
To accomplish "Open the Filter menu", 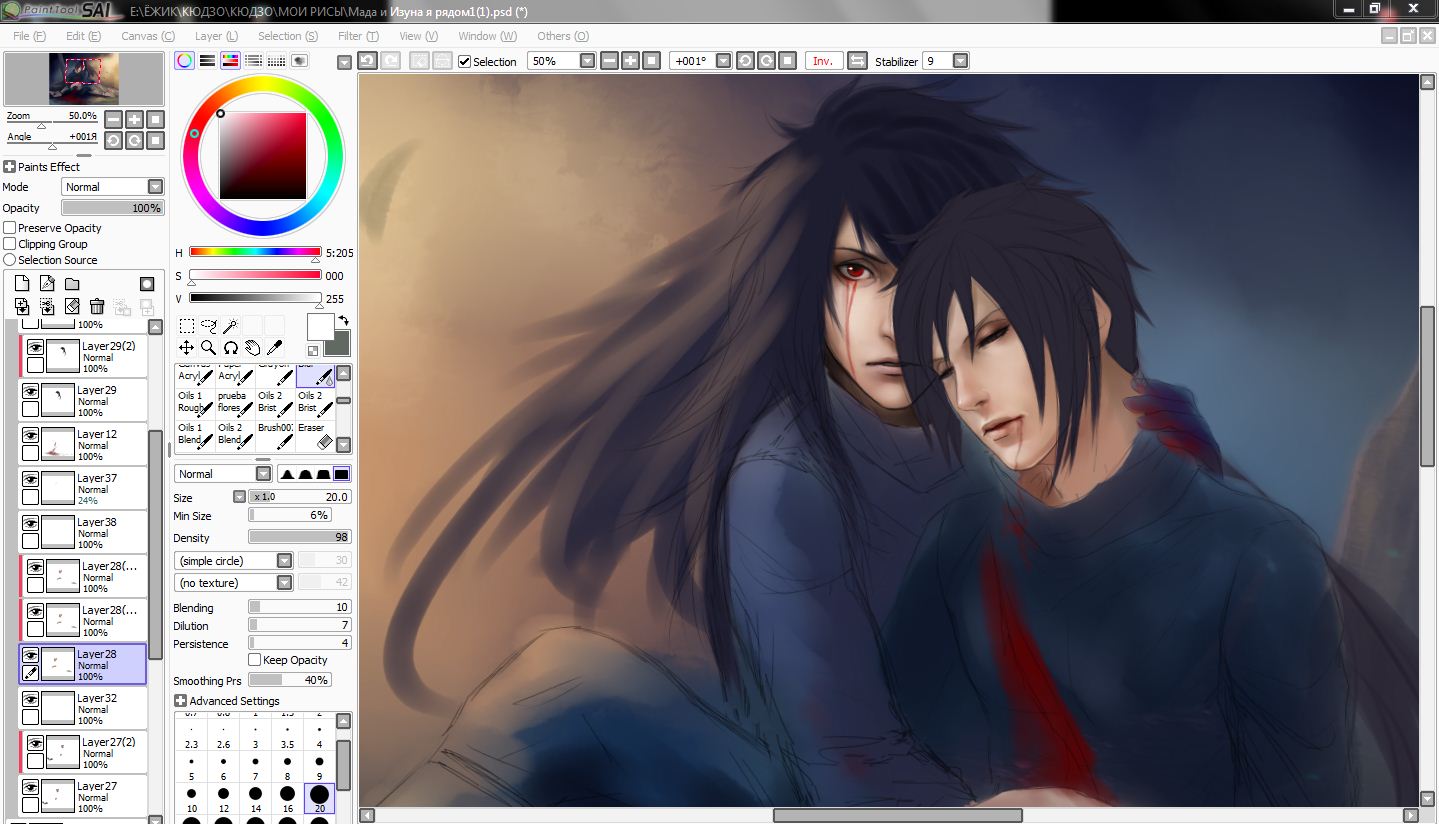I will click(358, 36).
